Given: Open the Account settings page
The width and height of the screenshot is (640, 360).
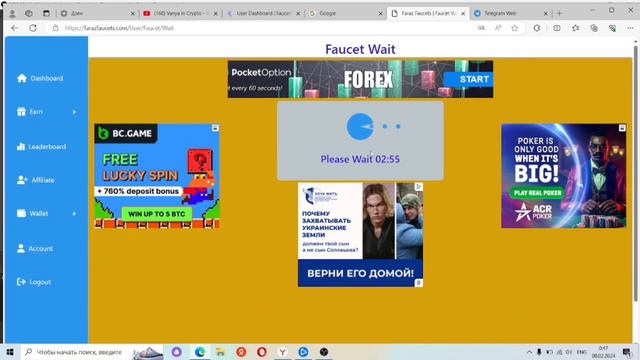Looking at the screenshot, I should pyautogui.click(x=35, y=249).
